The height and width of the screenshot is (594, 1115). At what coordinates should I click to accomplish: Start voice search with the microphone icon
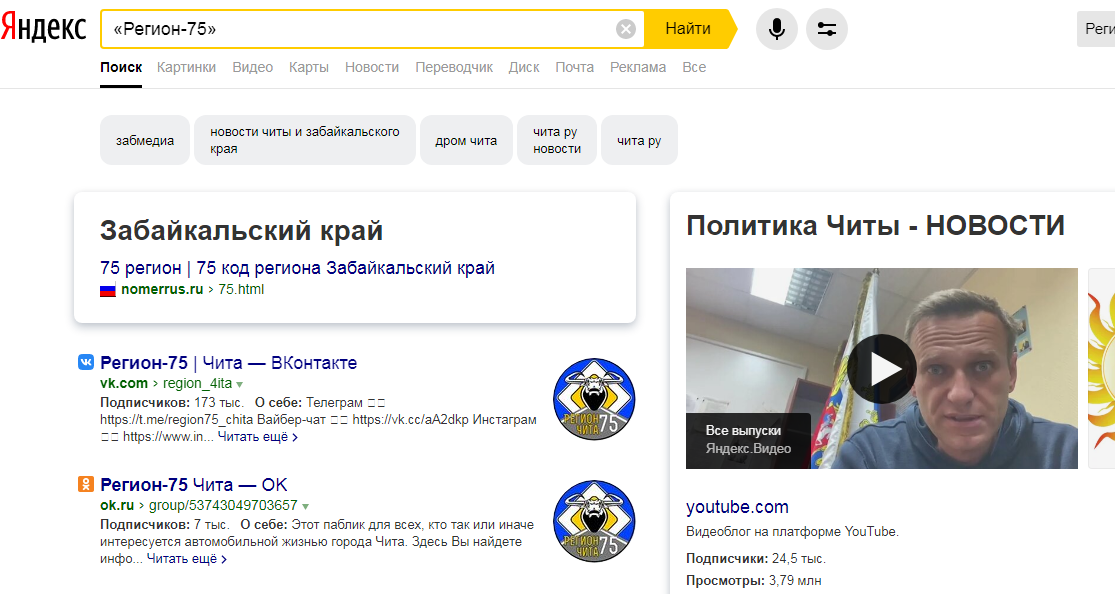(777, 29)
